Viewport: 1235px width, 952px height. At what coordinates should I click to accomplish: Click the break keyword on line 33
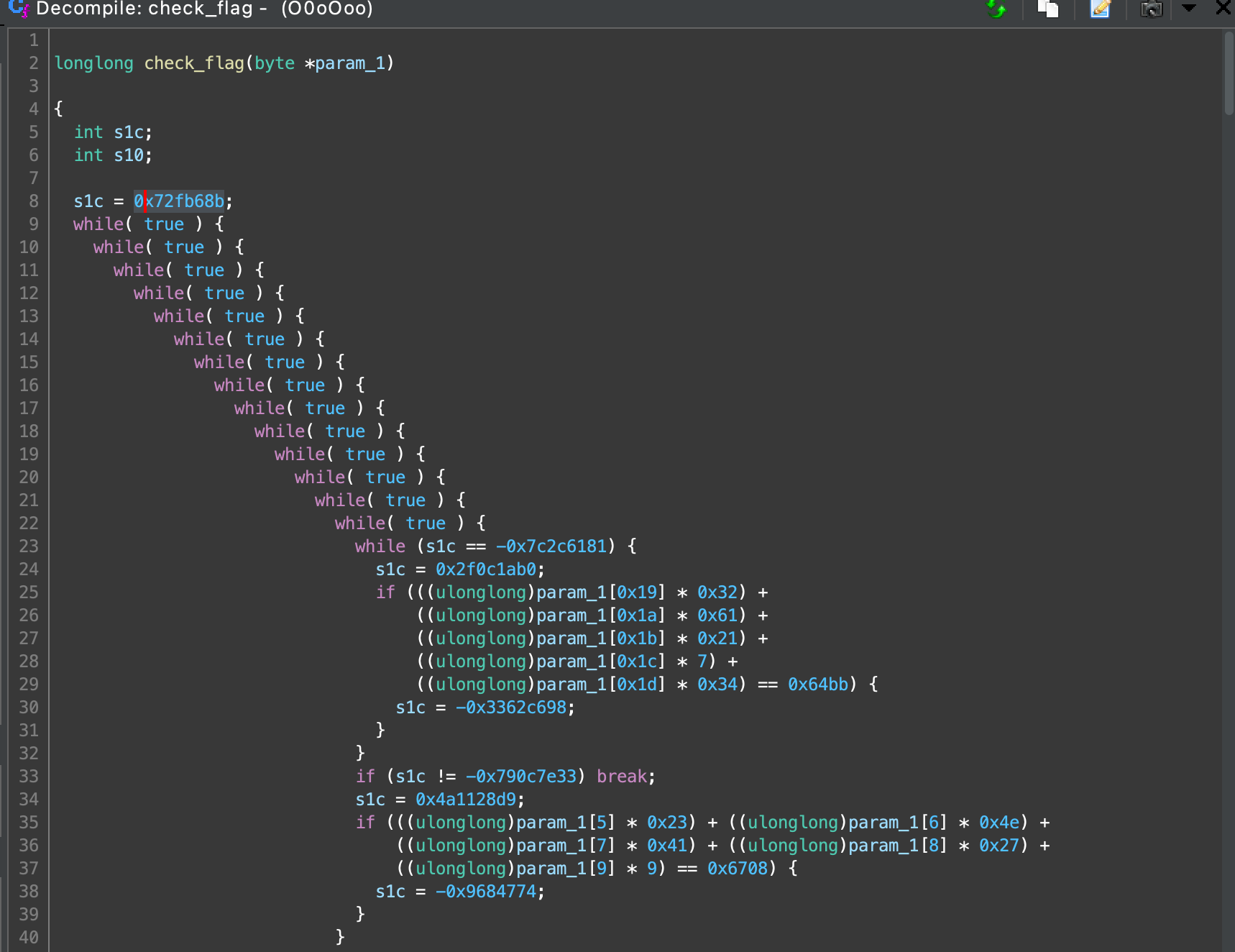pyautogui.click(x=622, y=777)
